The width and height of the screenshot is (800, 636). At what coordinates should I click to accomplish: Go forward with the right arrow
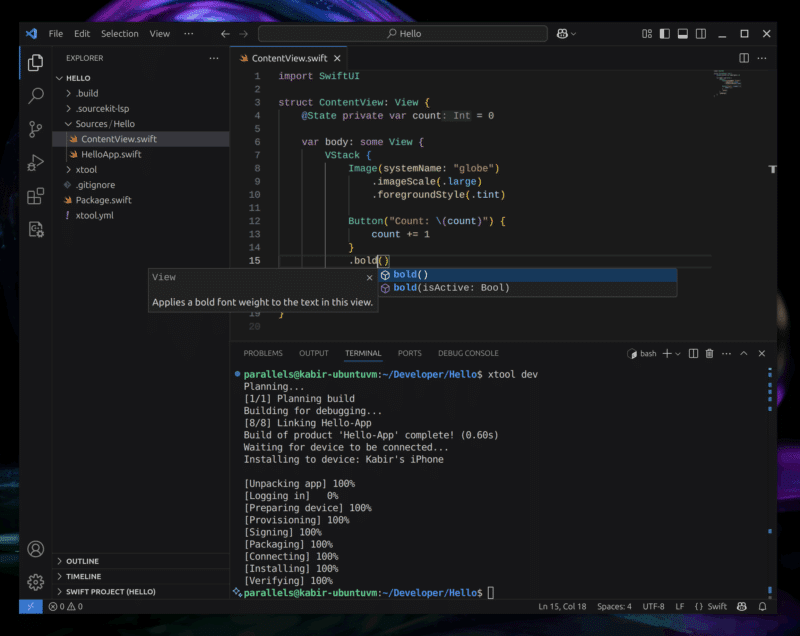[x=243, y=34]
